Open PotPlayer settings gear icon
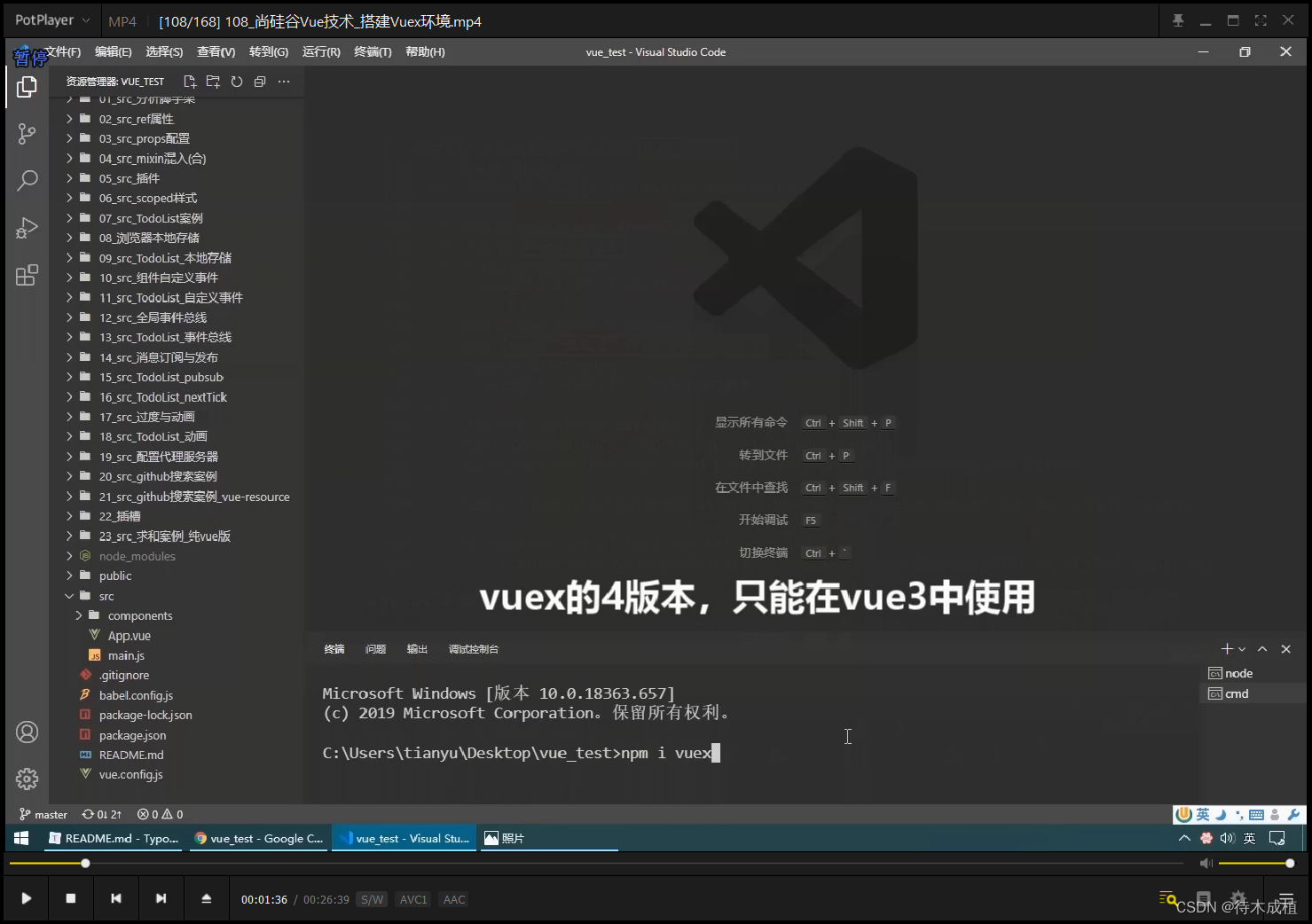Image resolution: width=1312 pixels, height=924 pixels. tap(1238, 897)
